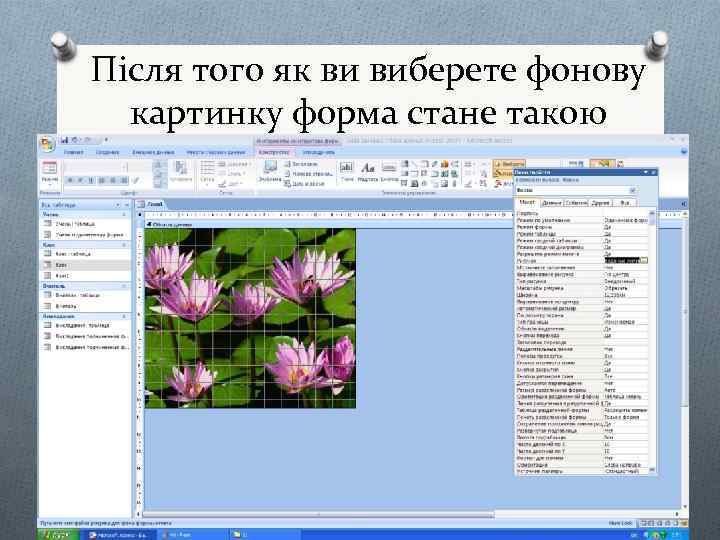Select the Масштабы рисунка property row
This screenshot has height=540, width=720.
click(x=582, y=288)
